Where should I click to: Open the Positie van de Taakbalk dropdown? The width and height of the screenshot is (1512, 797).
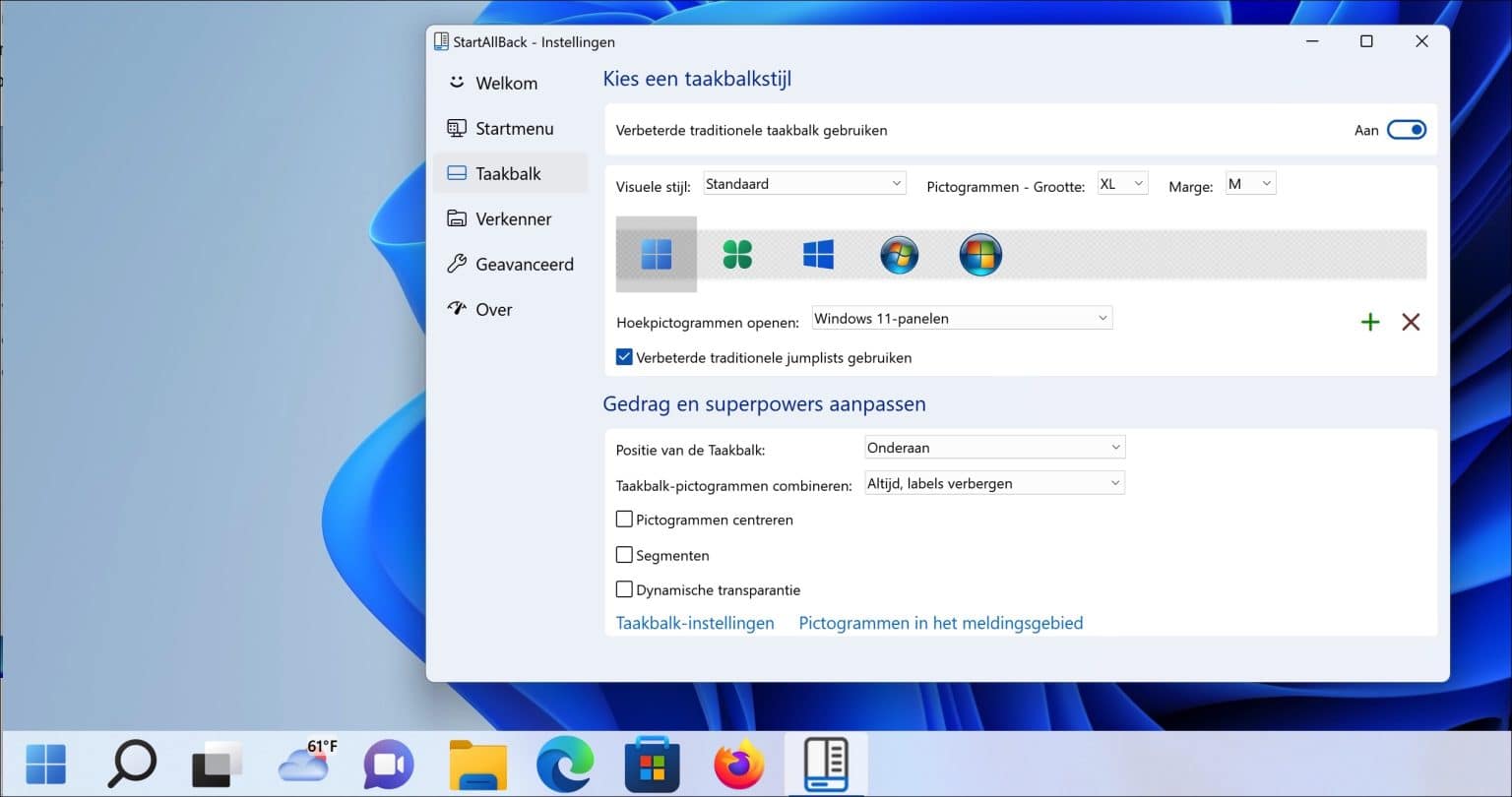[x=992, y=447]
